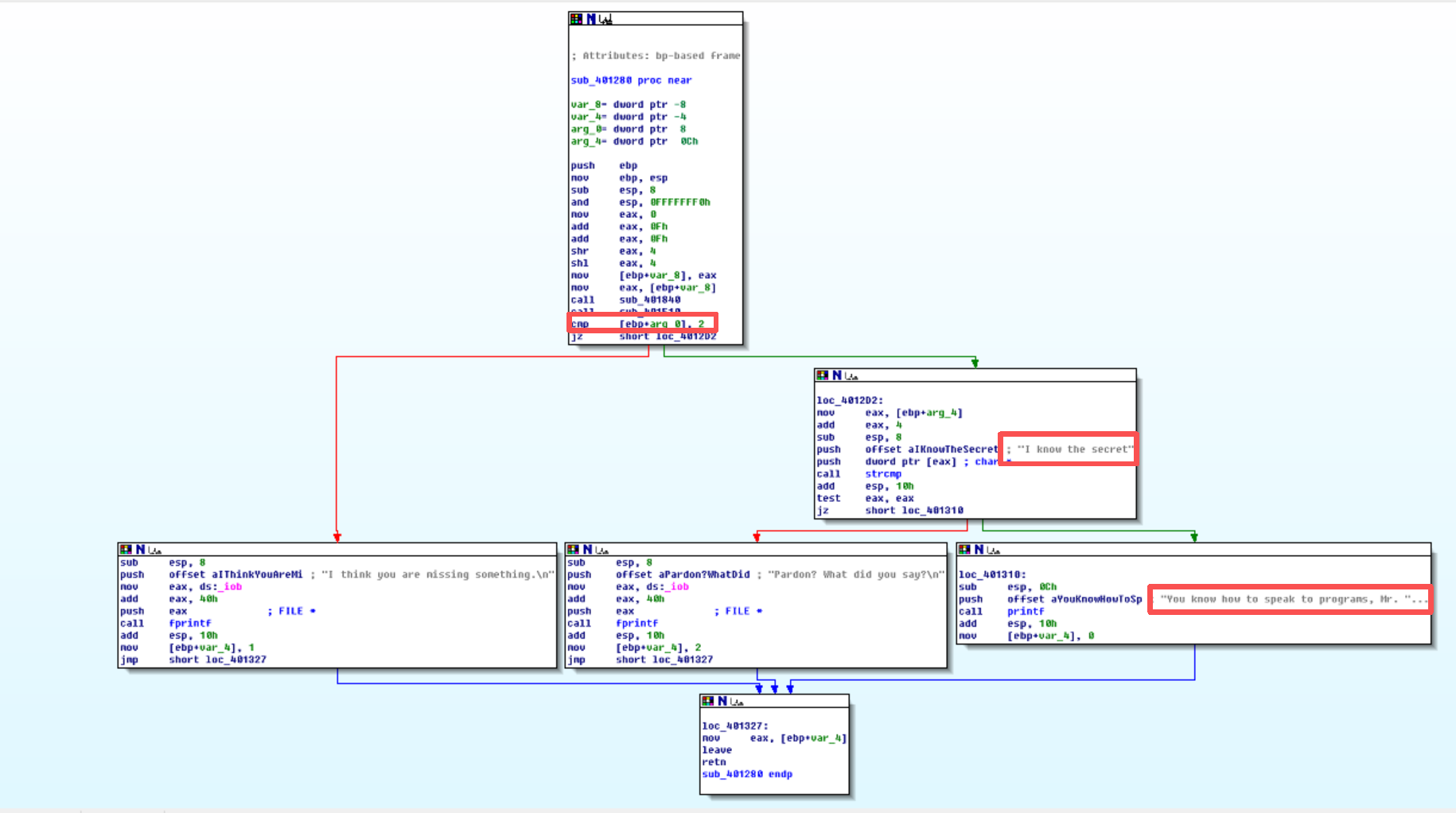The height and width of the screenshot is (813, 1456).
Task: Click the 'loc_4012D2:' label
Action: [x=850, y=401]
